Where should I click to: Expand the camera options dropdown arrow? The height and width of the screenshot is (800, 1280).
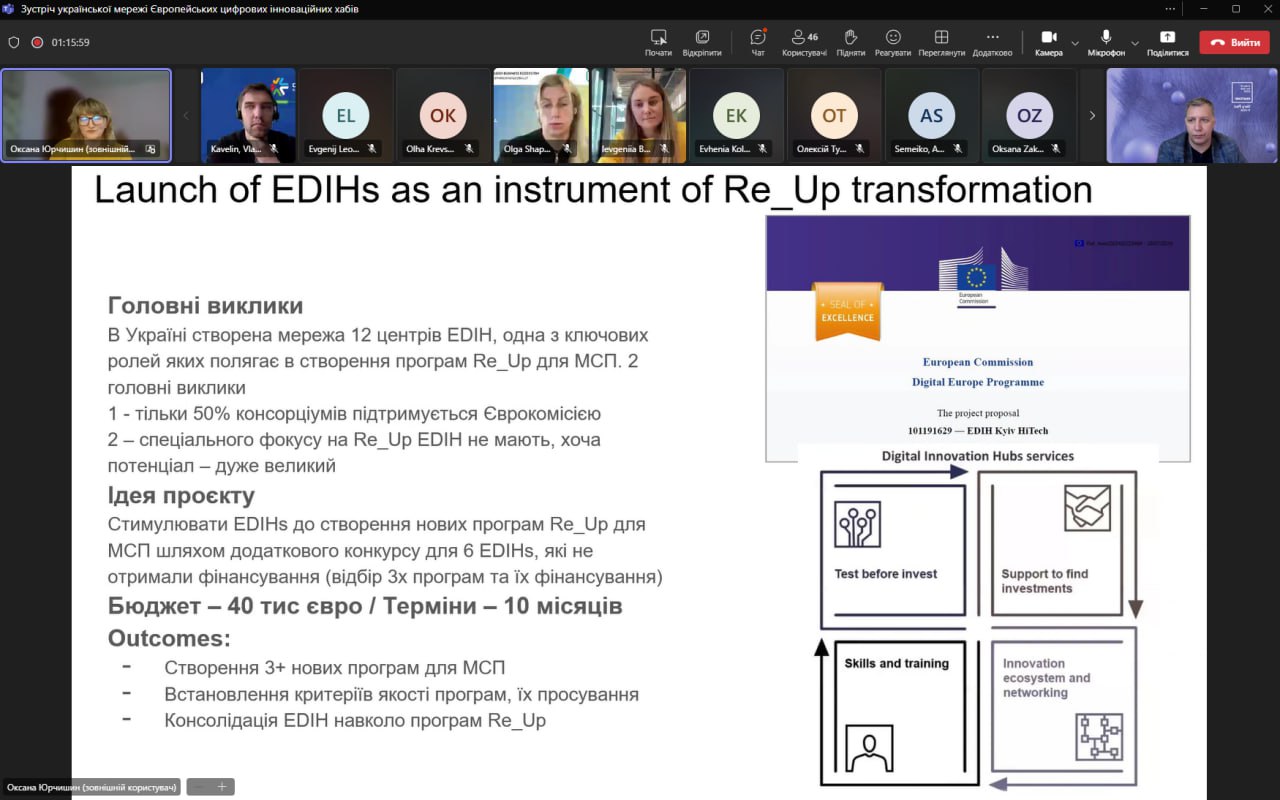1075,43
